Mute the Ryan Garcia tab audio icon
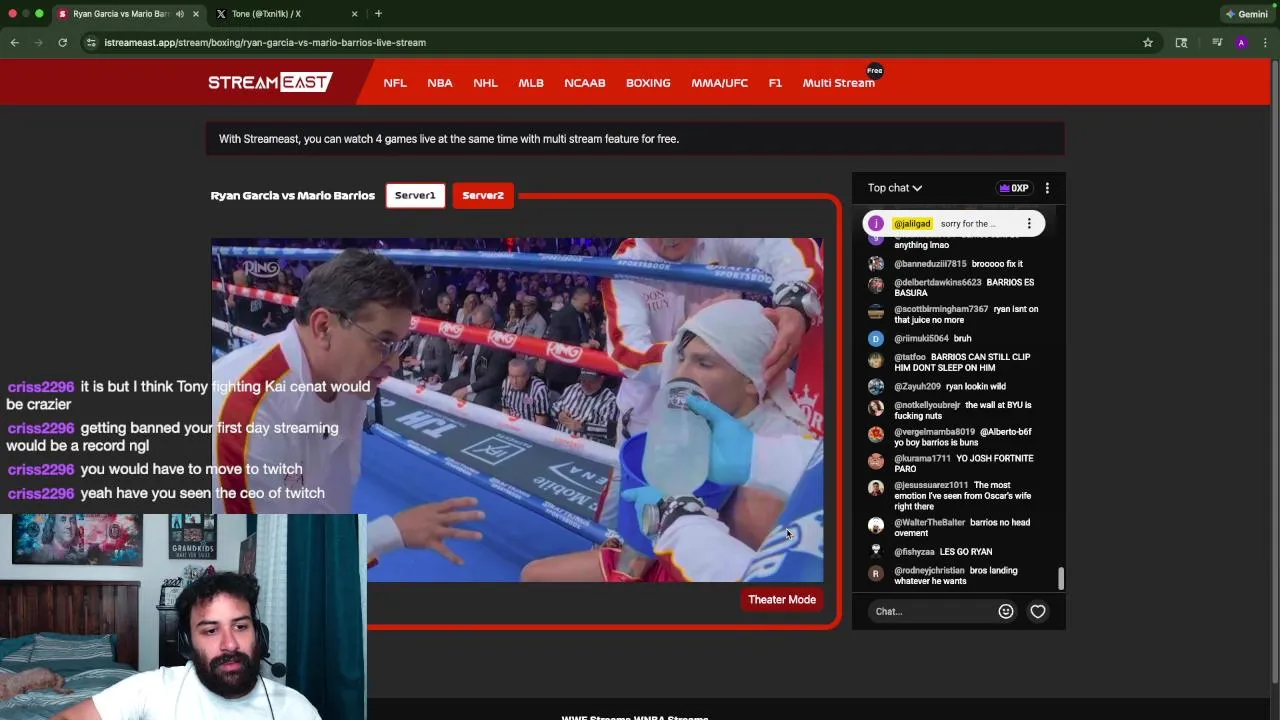 click(180, 14)
